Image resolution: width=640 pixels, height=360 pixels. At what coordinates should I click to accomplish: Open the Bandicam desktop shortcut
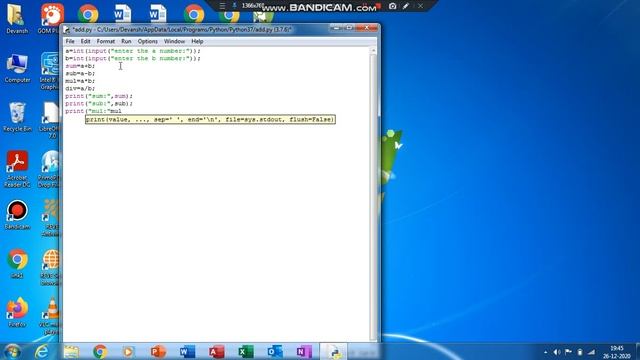pos(17,215)
